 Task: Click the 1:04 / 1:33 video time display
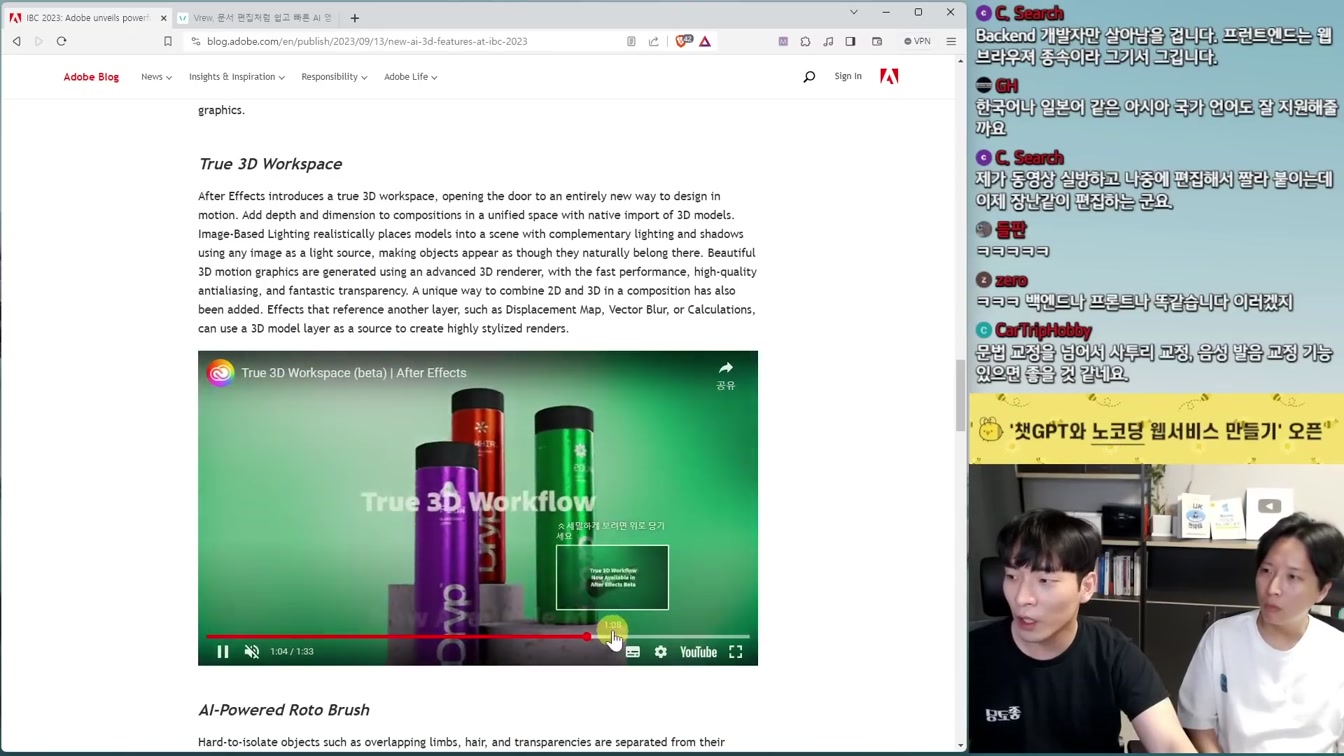click(292, 652)
